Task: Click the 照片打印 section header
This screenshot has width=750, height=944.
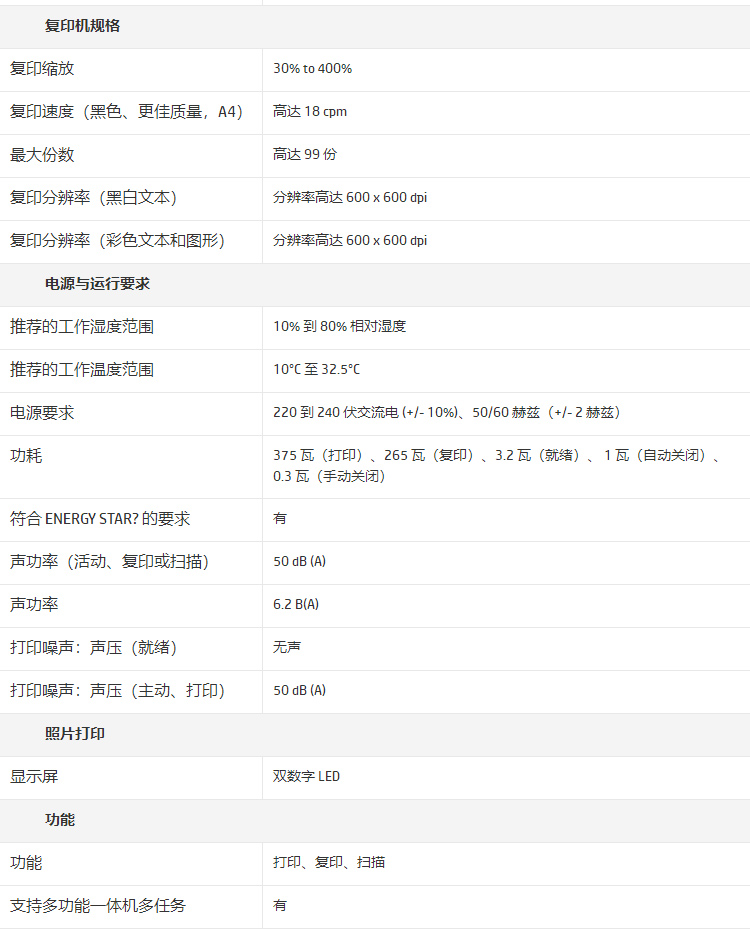Action: (x=75, y=734)
